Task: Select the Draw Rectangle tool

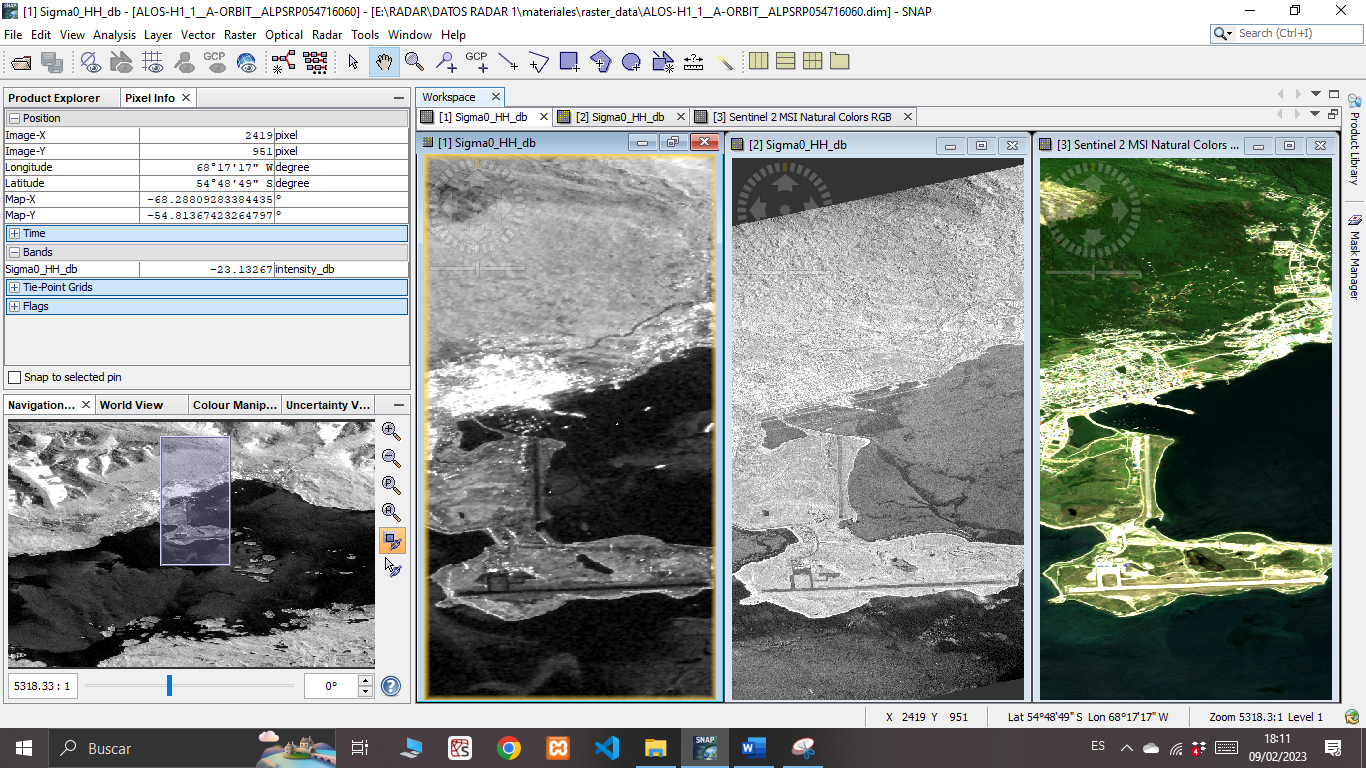Action: (x=570, y=62)
